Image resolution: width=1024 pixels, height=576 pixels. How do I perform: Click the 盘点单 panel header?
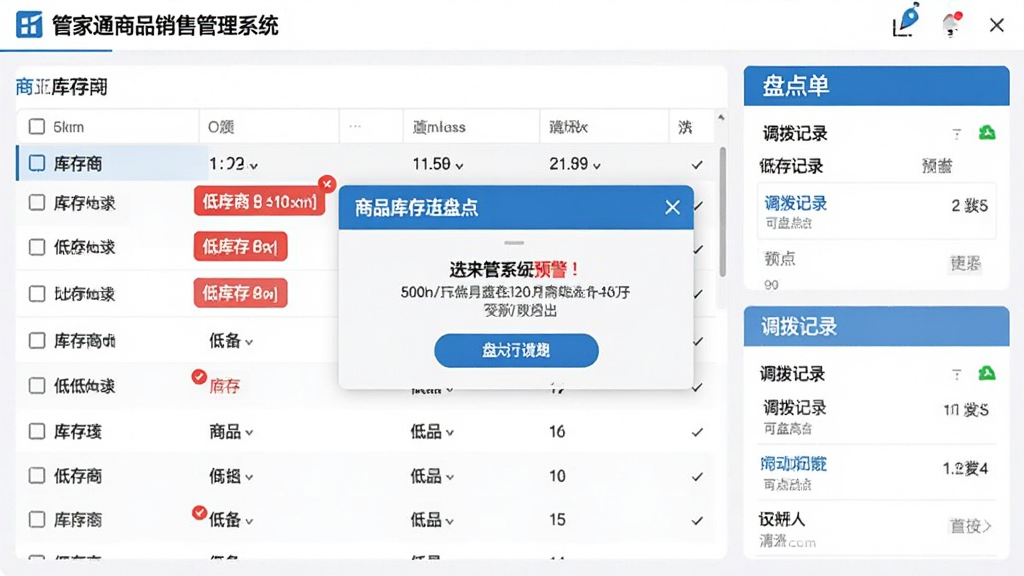[876, 86]
